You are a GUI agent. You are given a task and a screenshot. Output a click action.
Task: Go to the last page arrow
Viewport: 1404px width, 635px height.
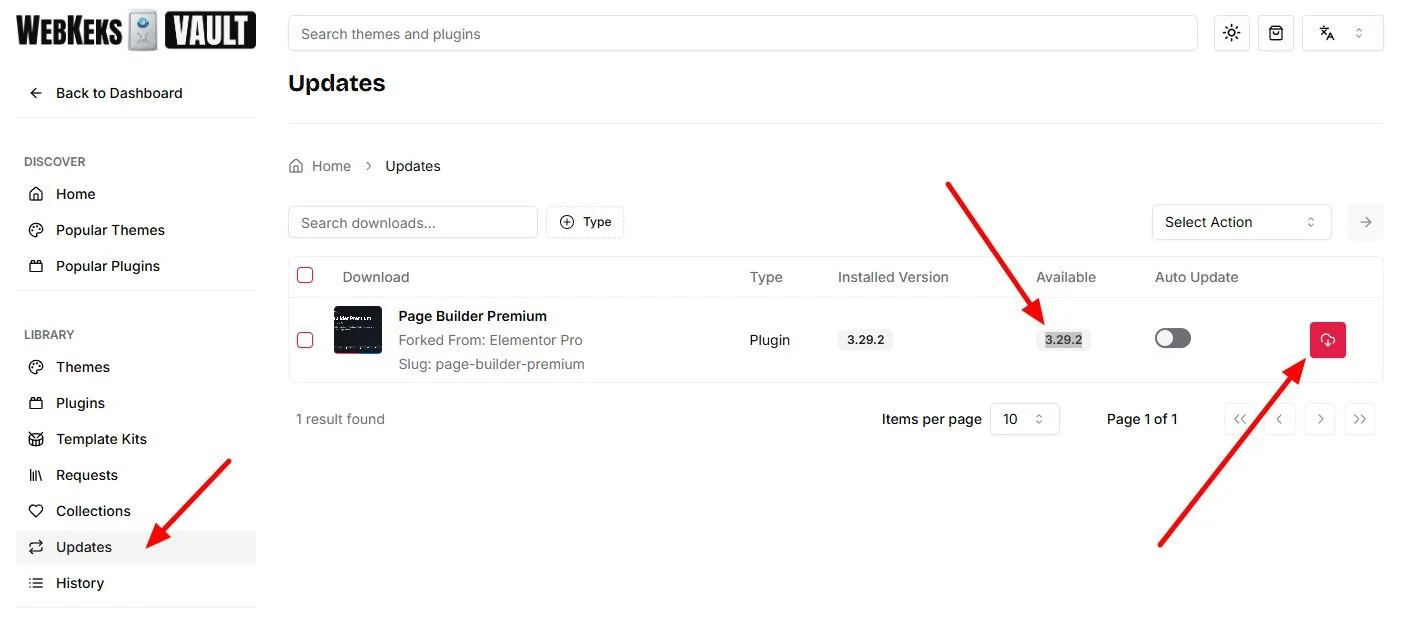pos(1359,419)
